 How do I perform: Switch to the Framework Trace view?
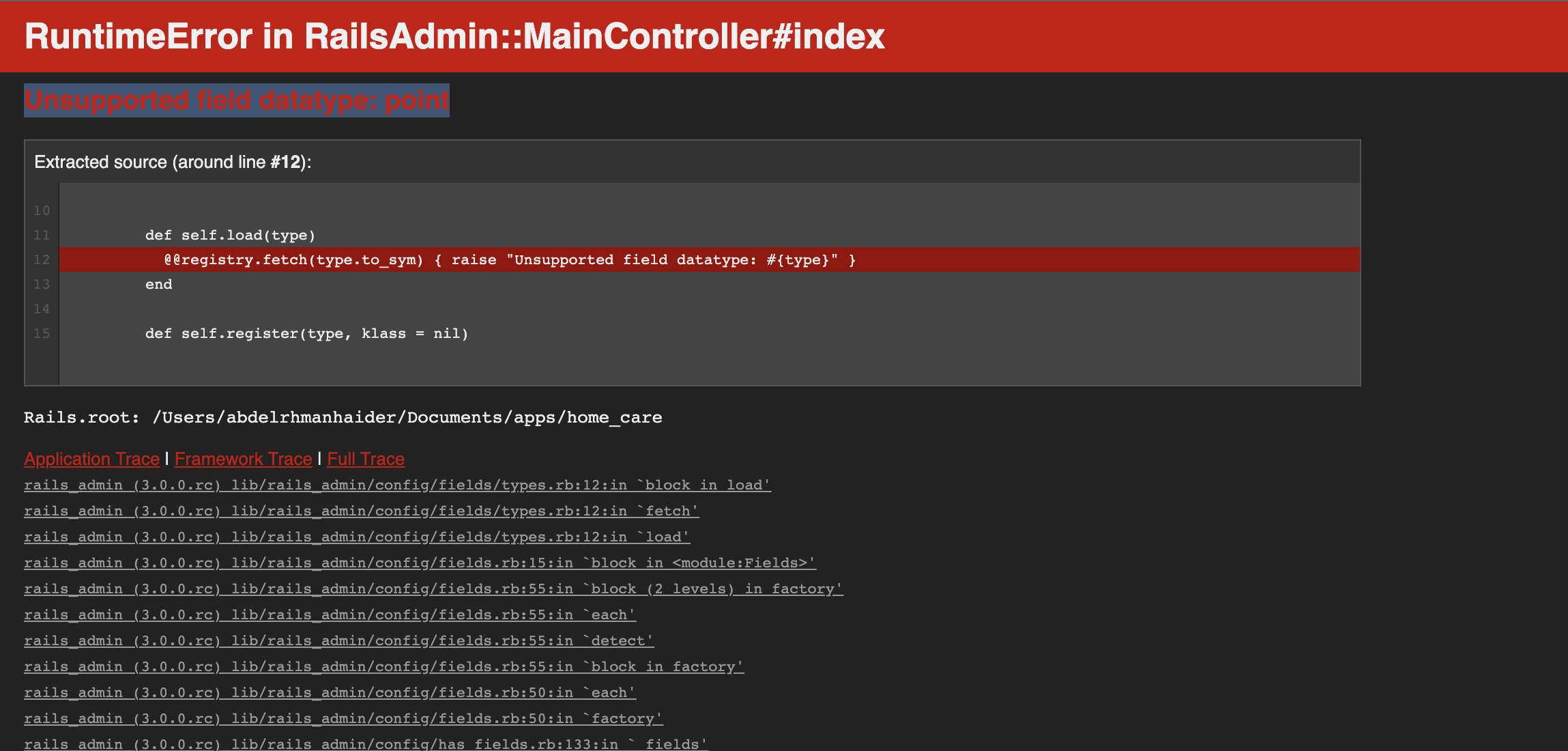pyautogui.click(x=243, y=459)
